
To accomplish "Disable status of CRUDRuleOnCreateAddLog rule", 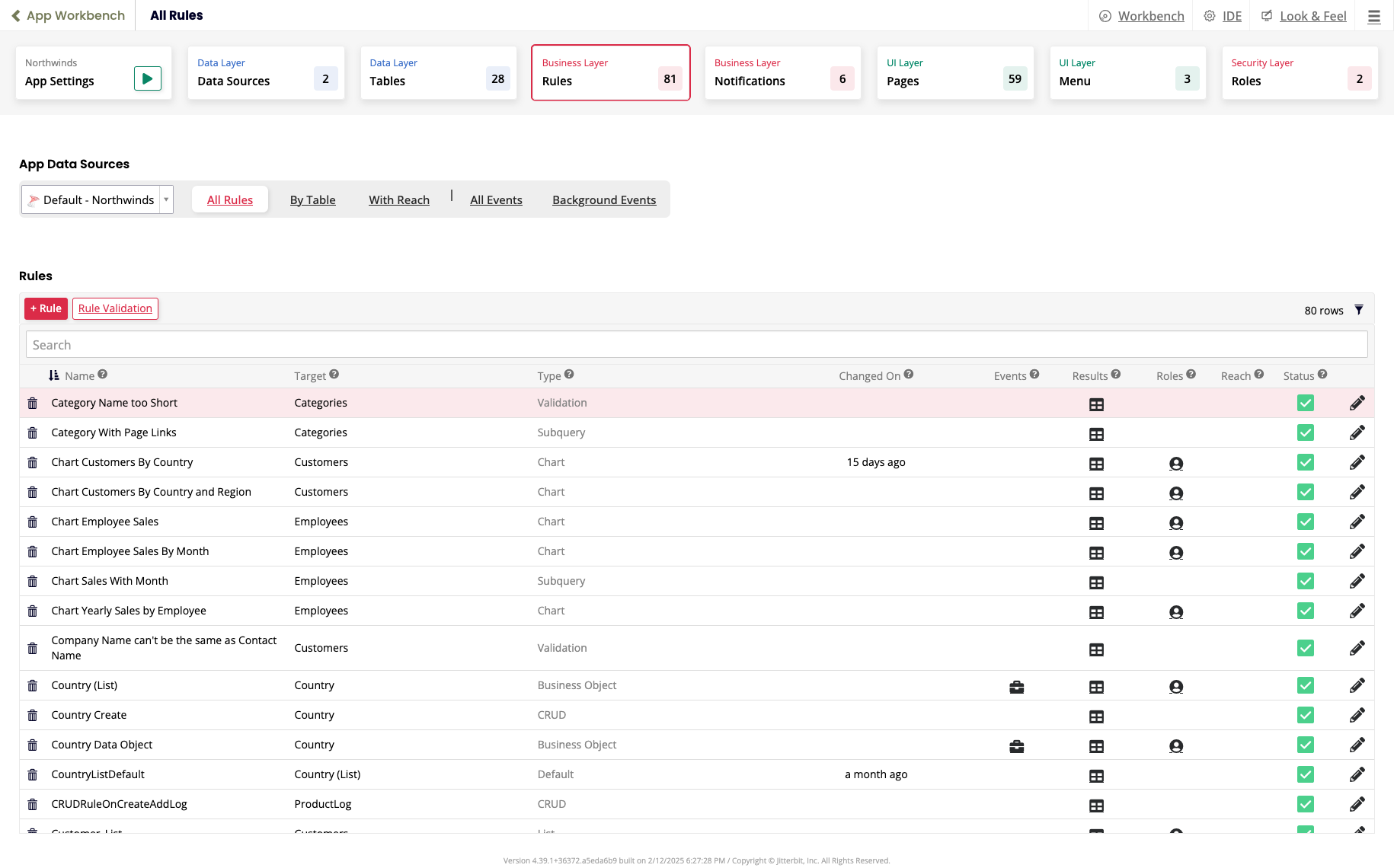I will click(1306, 805).
